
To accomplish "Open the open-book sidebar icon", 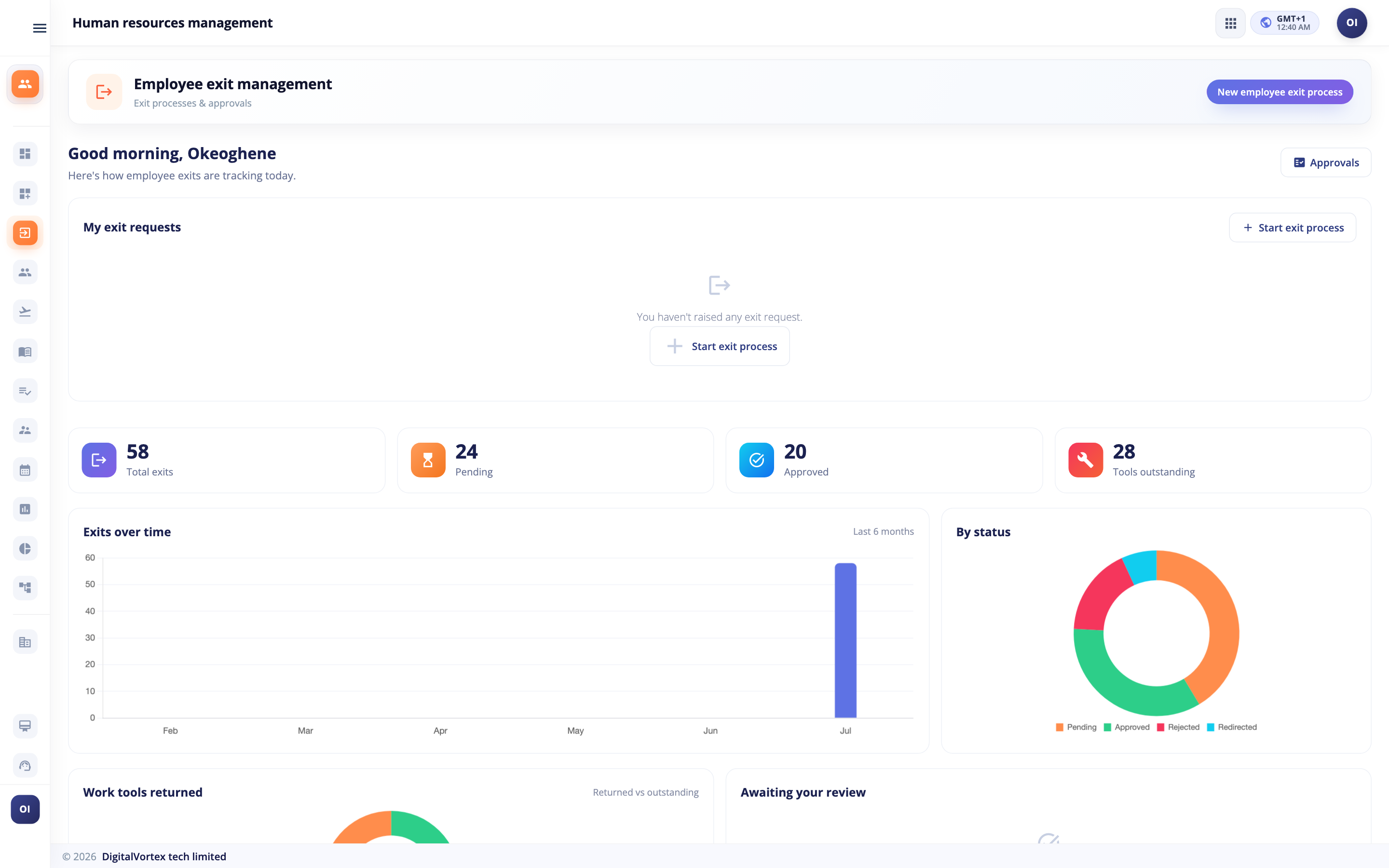I will [x=25, y=352].
